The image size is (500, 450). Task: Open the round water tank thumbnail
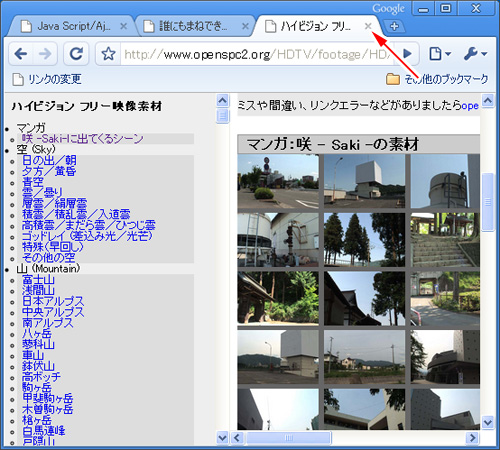(x=445, y=181)
